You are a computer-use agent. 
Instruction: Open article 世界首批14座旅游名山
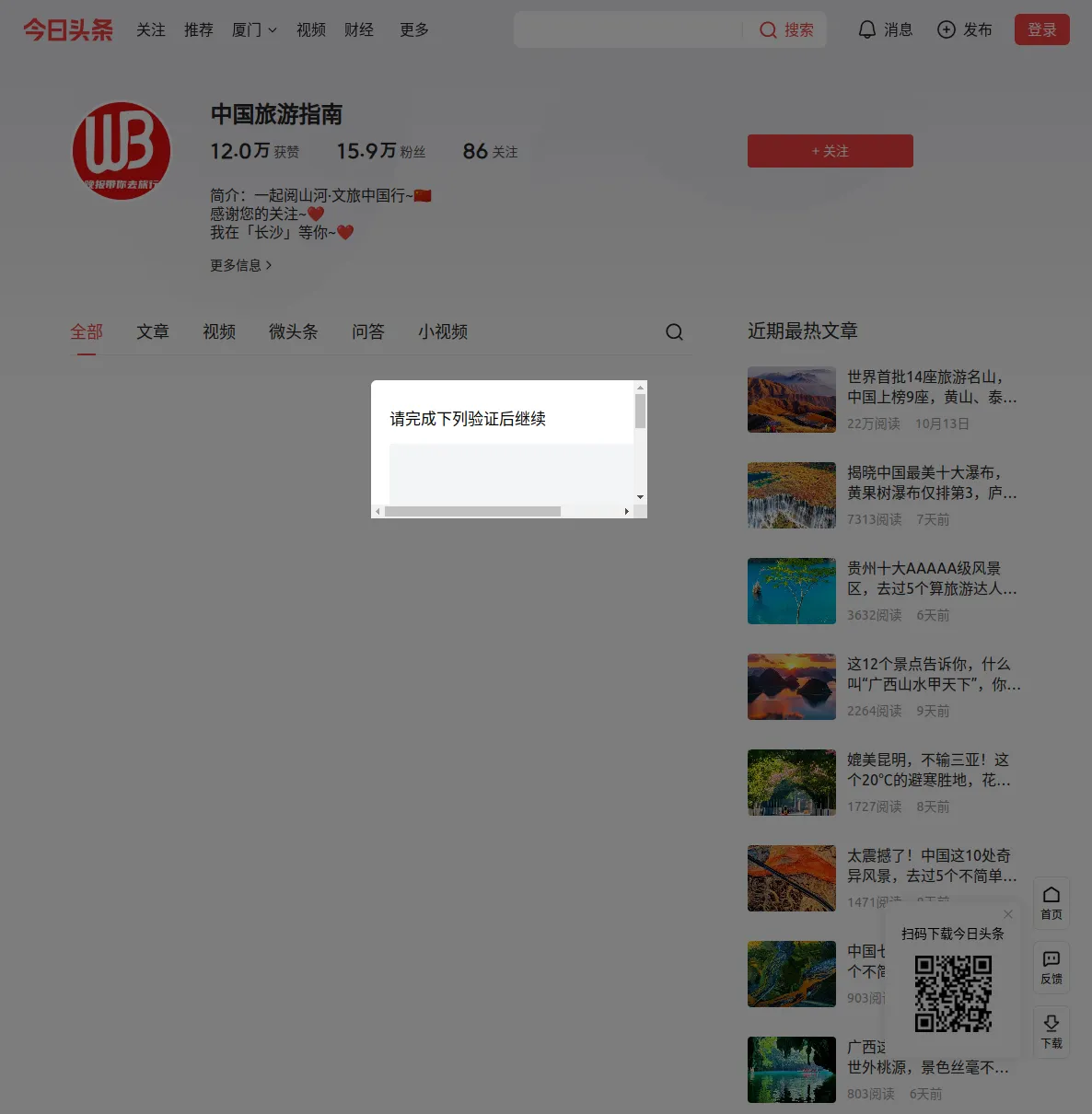pos(932,388)
